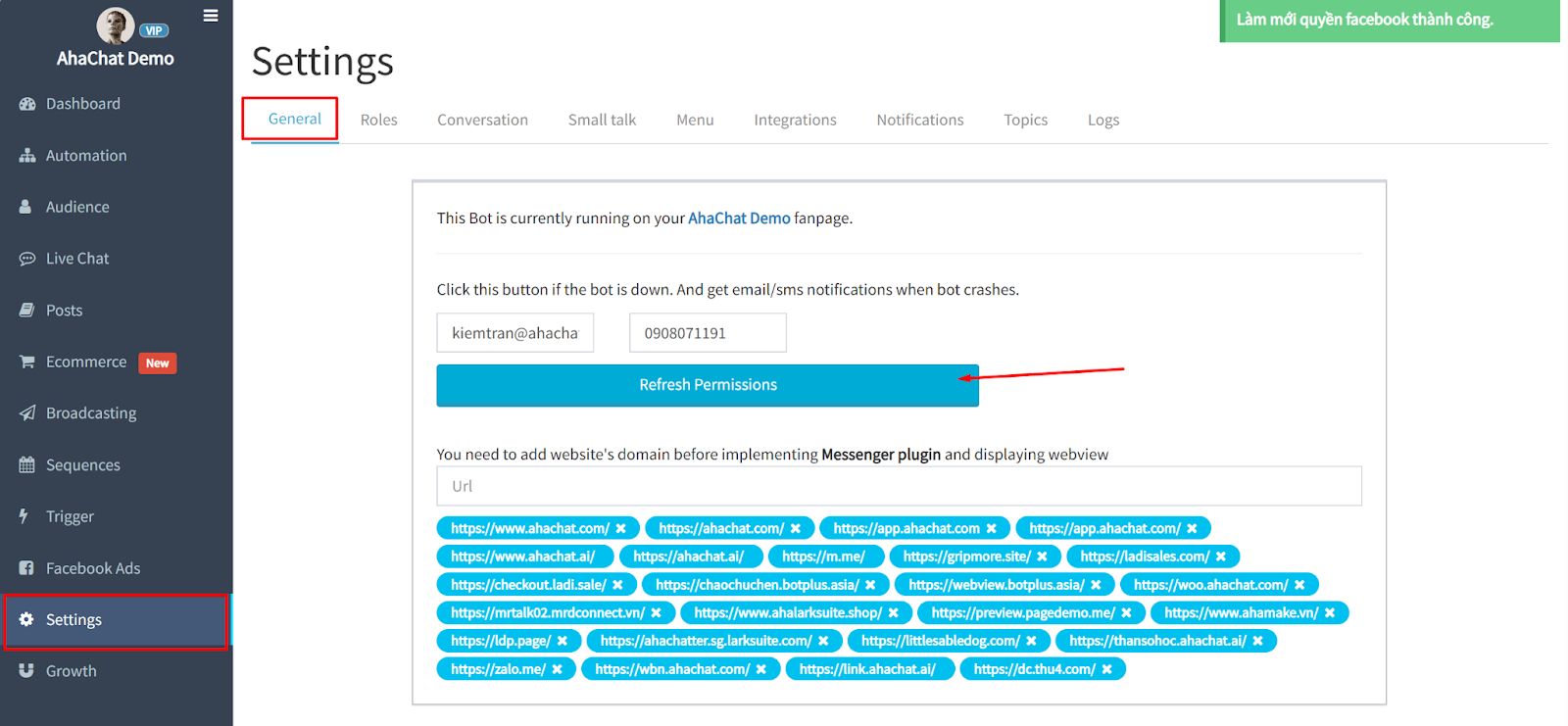Remove the https://app.ahachat.com tag without trailing slash
This screenshot has width=1568, height=726.
click(x=992, y=529)
